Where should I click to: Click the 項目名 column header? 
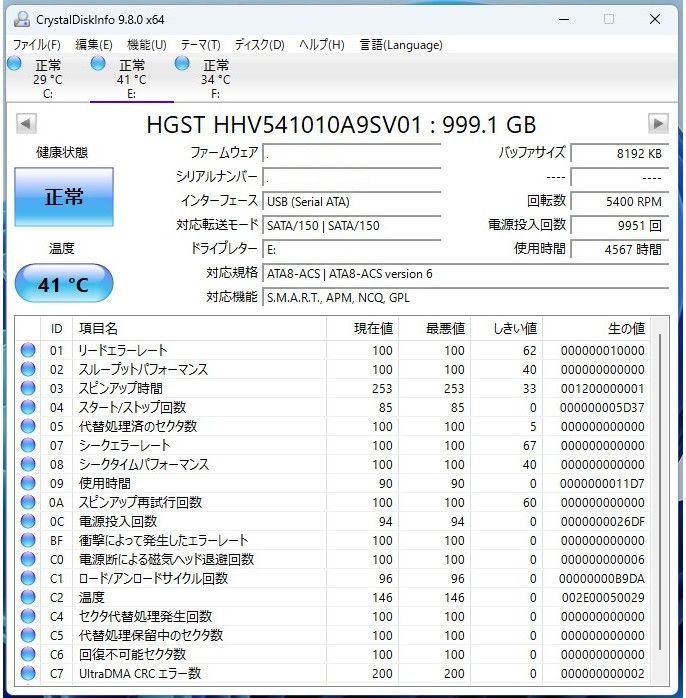pos(199,329)
